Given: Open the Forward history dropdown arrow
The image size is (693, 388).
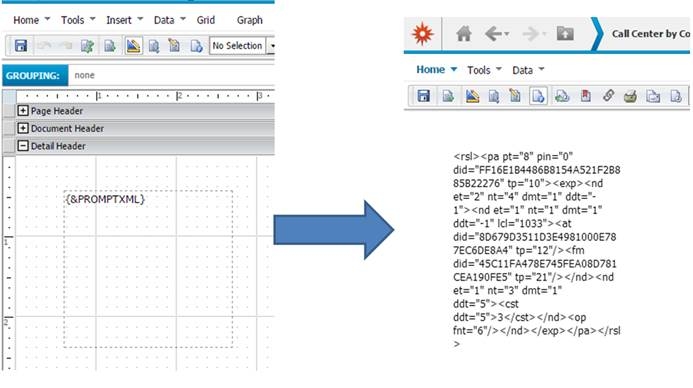Looking at the screenshot, I should click(544, 34).
